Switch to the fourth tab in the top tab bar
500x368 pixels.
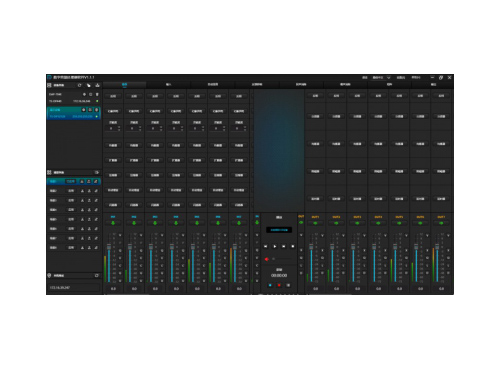(257, 85)
